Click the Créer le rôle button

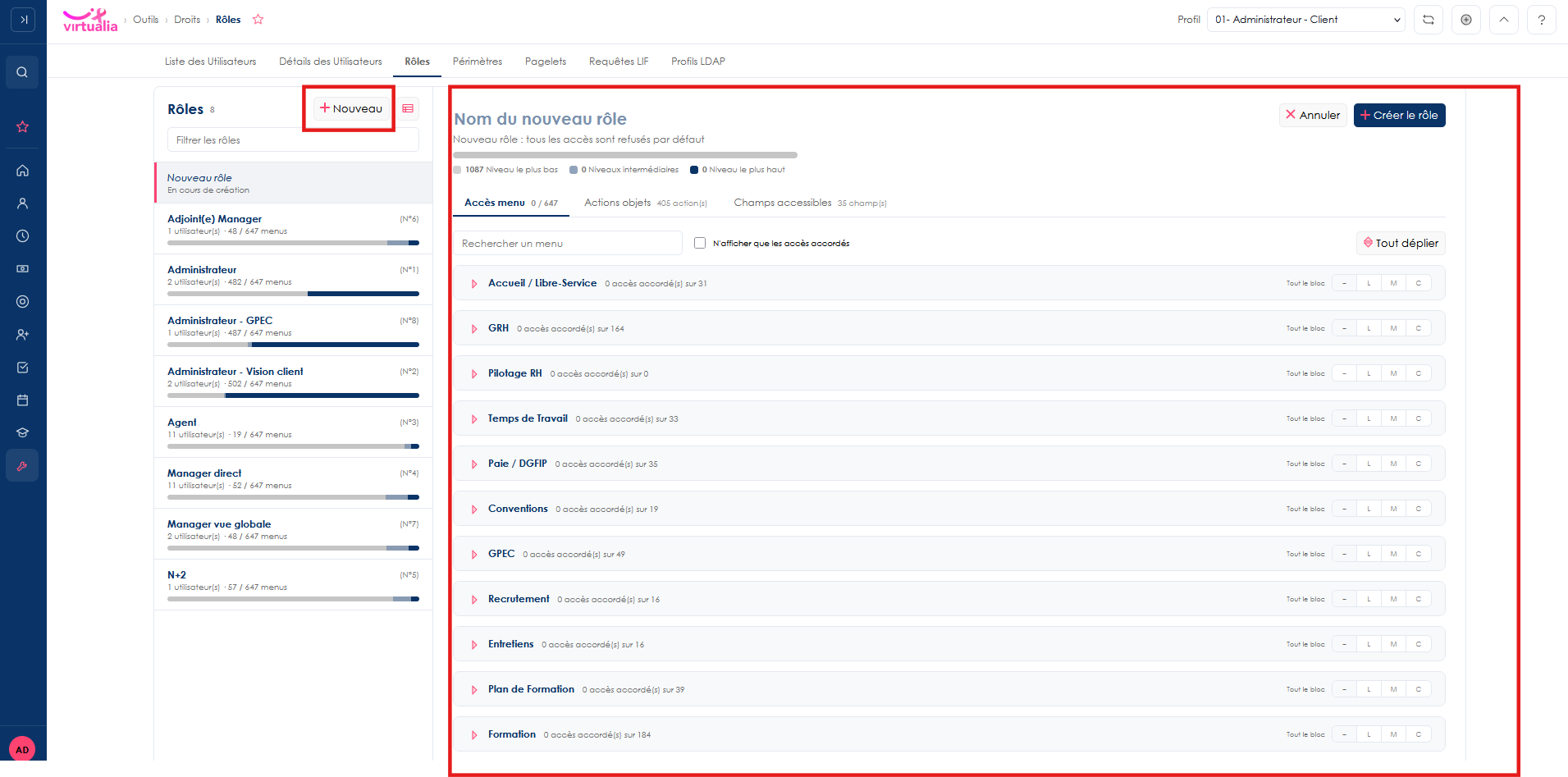click(1400, 115)
